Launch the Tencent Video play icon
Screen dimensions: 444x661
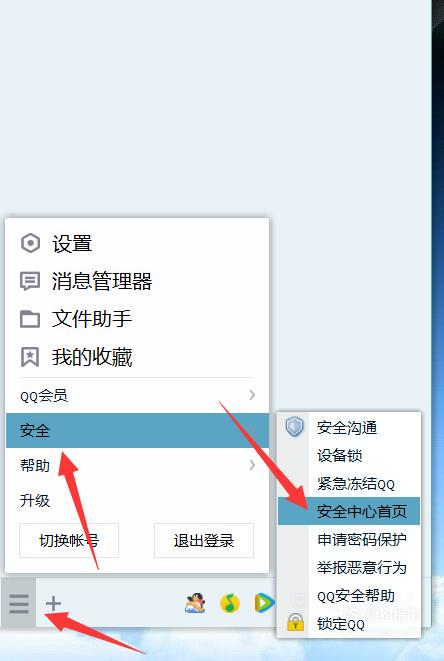coord(264,603)
